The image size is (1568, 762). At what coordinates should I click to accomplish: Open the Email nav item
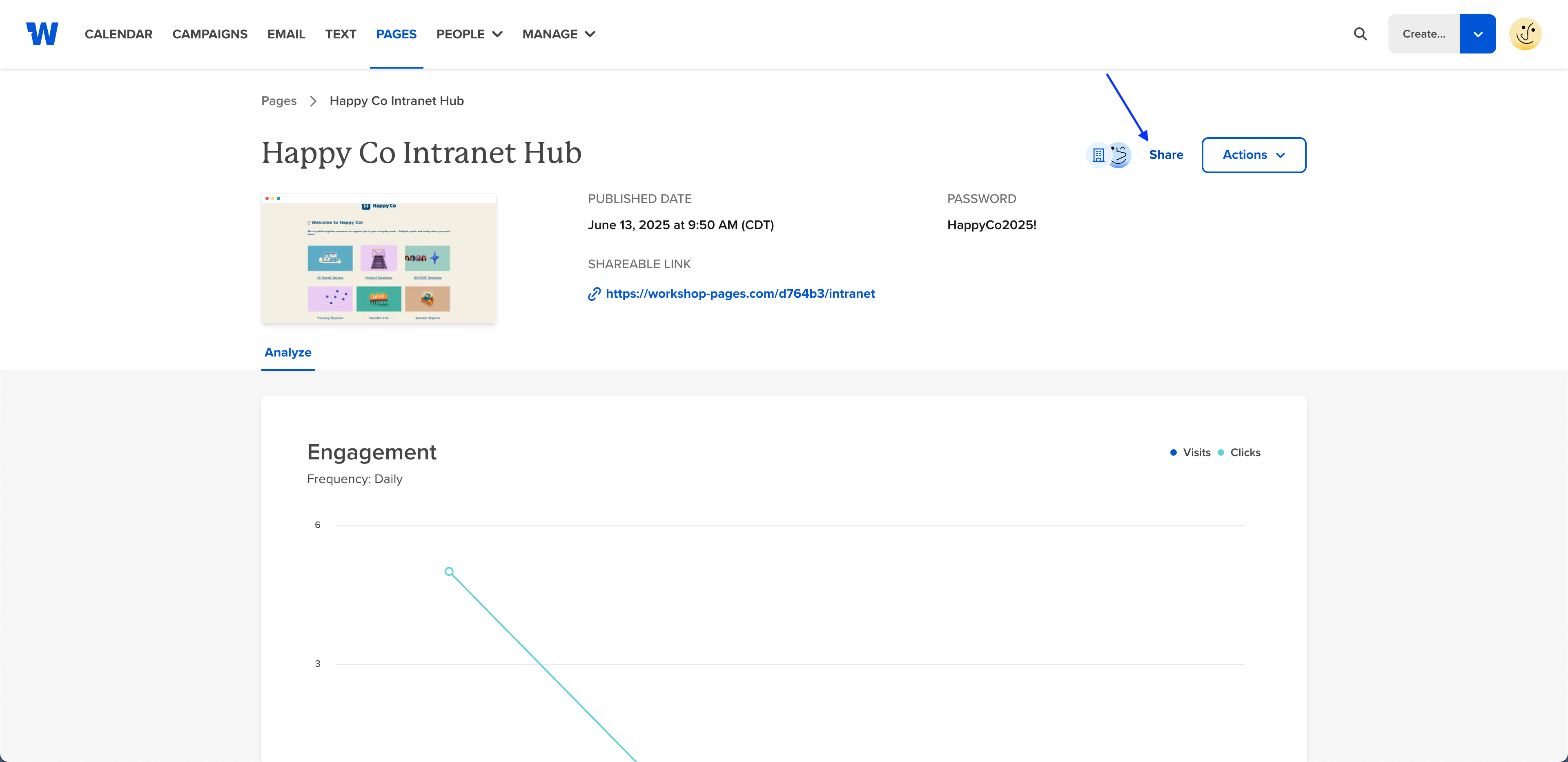click(286, 34)
